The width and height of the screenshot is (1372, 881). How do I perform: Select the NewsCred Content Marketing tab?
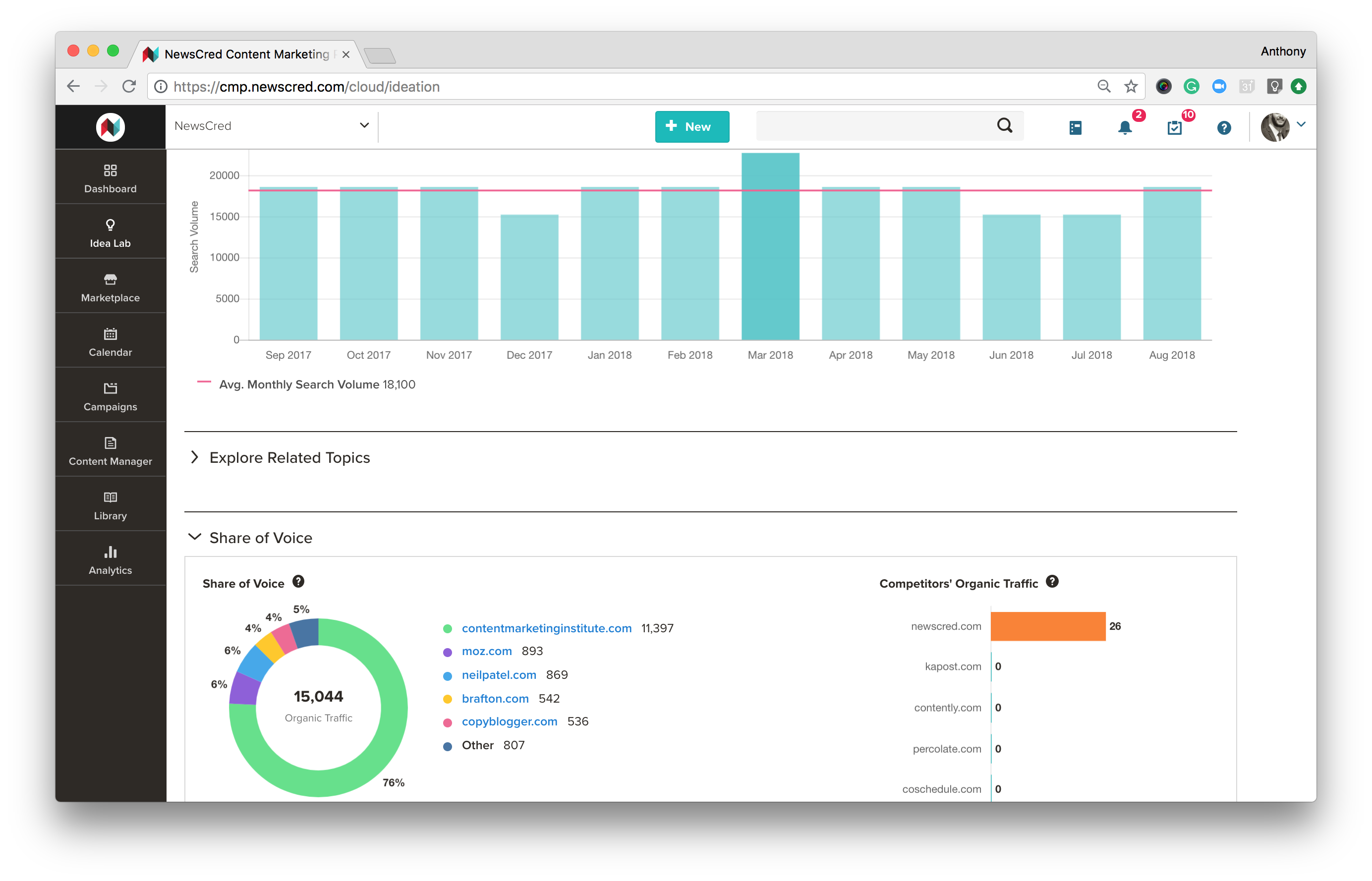coord(246,55)
